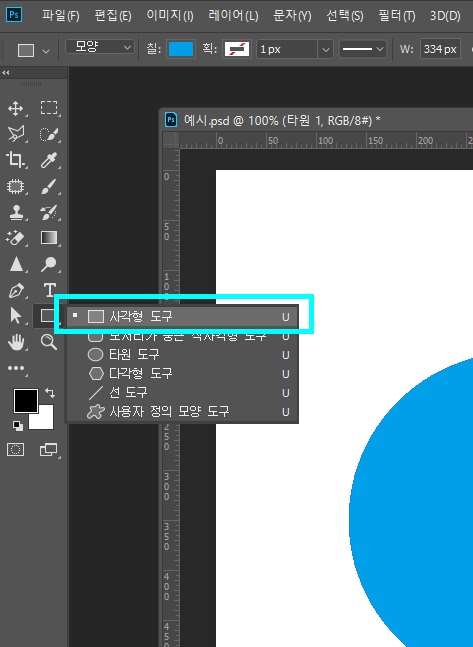This screenshot has height=647, width=473.
Task: Select the Path Selection arrow tool
Action: pyautogui.click(x=16, y=316)
